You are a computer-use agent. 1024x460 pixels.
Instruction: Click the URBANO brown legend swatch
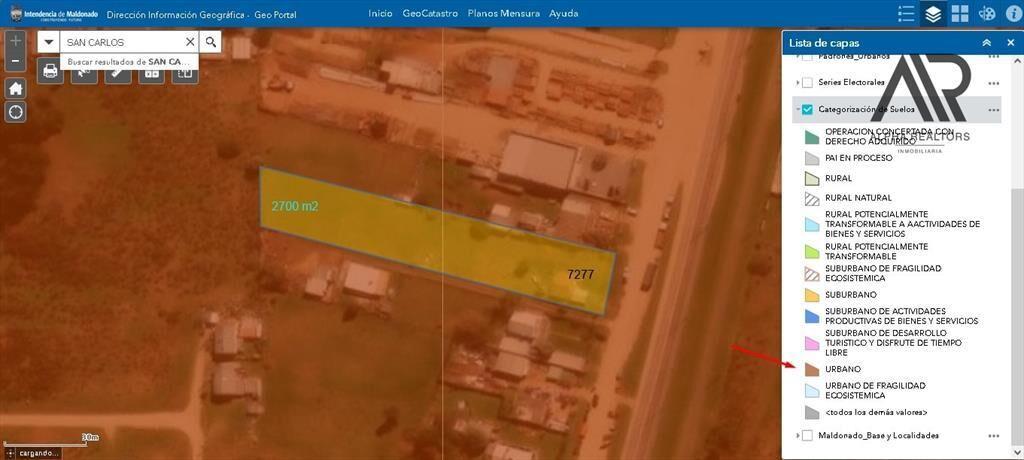point(812,369)
